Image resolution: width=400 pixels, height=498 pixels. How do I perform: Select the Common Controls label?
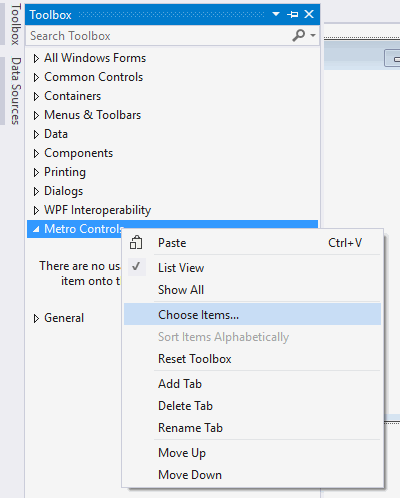pos(93,77)
